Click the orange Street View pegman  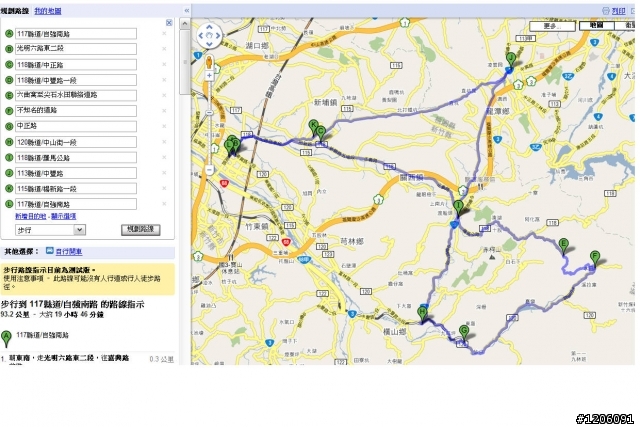pyautogui.click(x=209, y=62)
